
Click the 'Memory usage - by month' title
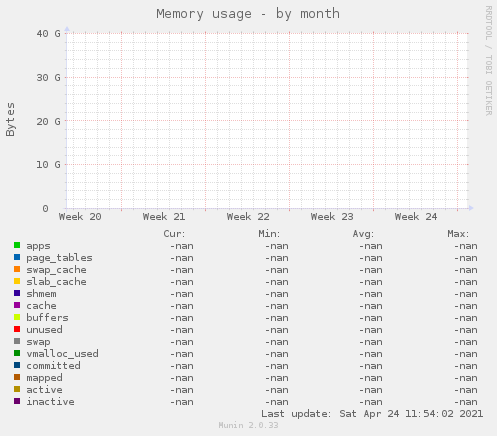coord(248,14)
